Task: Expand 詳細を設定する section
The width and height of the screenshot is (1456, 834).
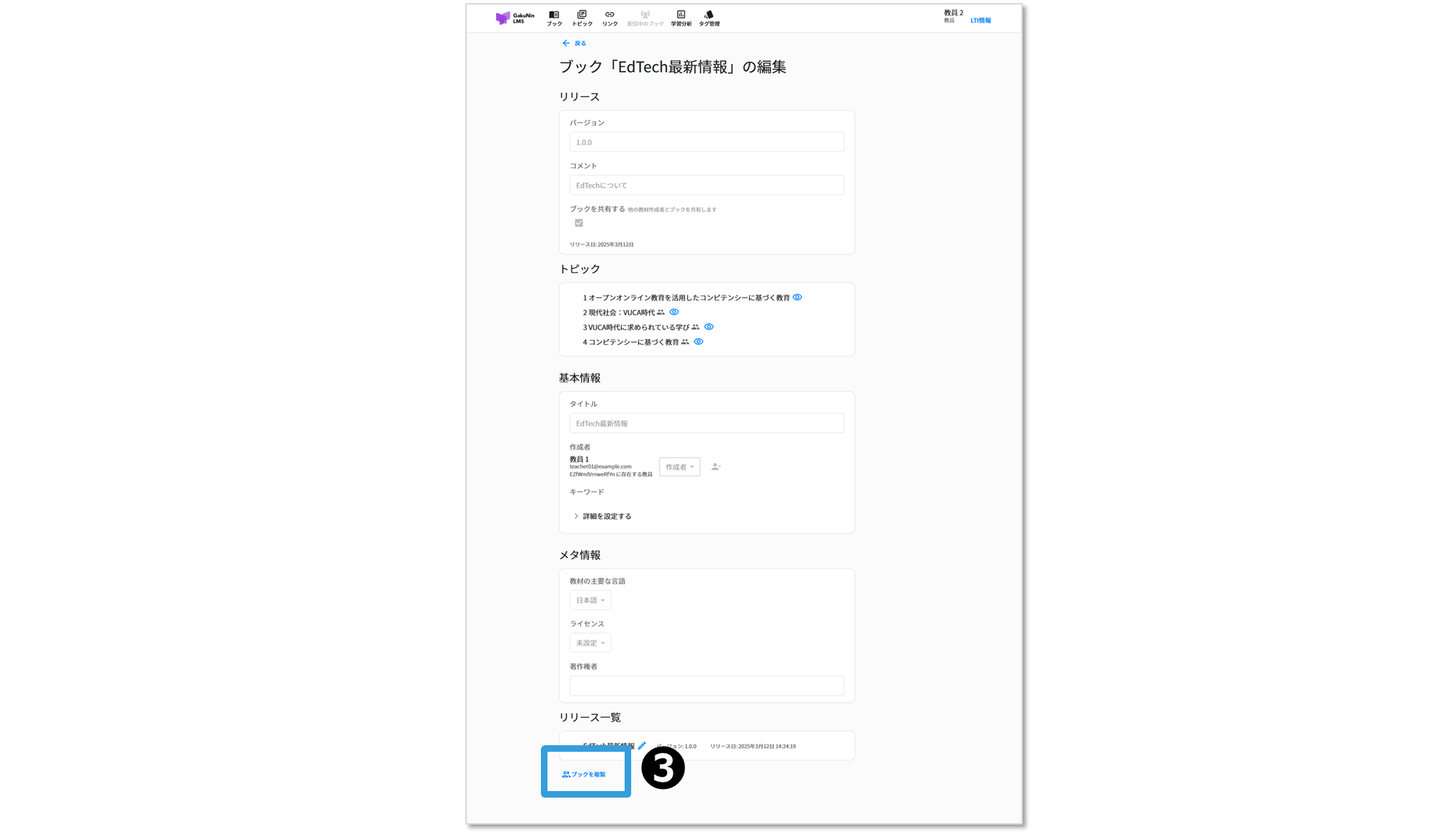Action: pyautogui.click(x=602, y=517)
